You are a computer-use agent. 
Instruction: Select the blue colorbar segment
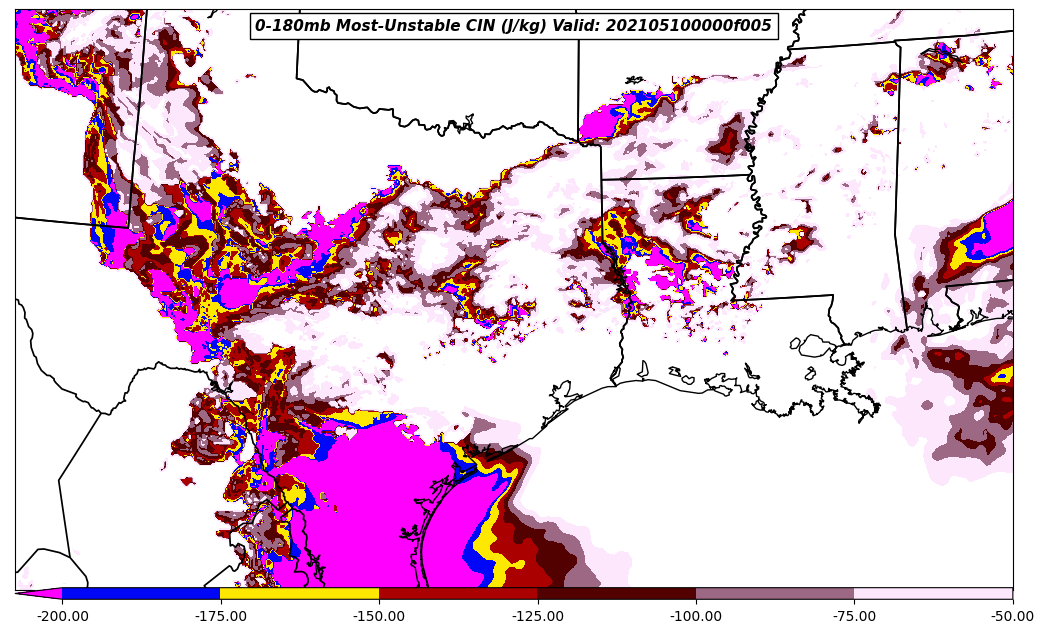pos(141,593)
